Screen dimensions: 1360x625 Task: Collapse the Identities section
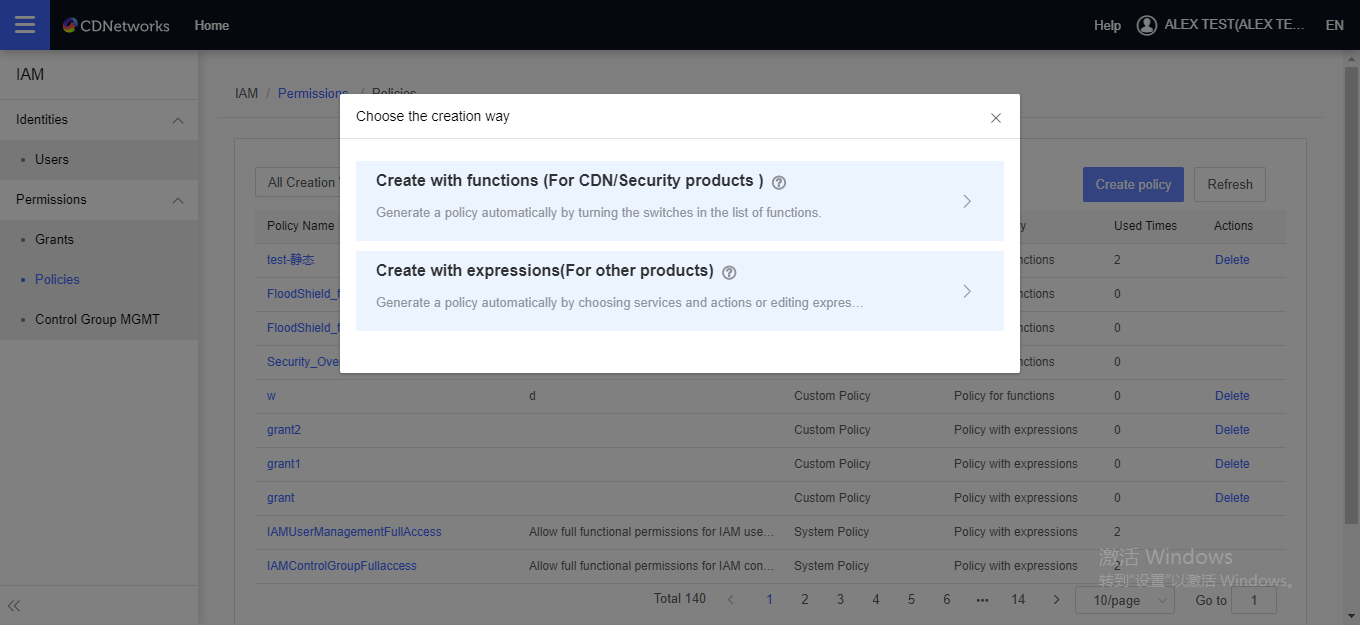click(178, 120)
